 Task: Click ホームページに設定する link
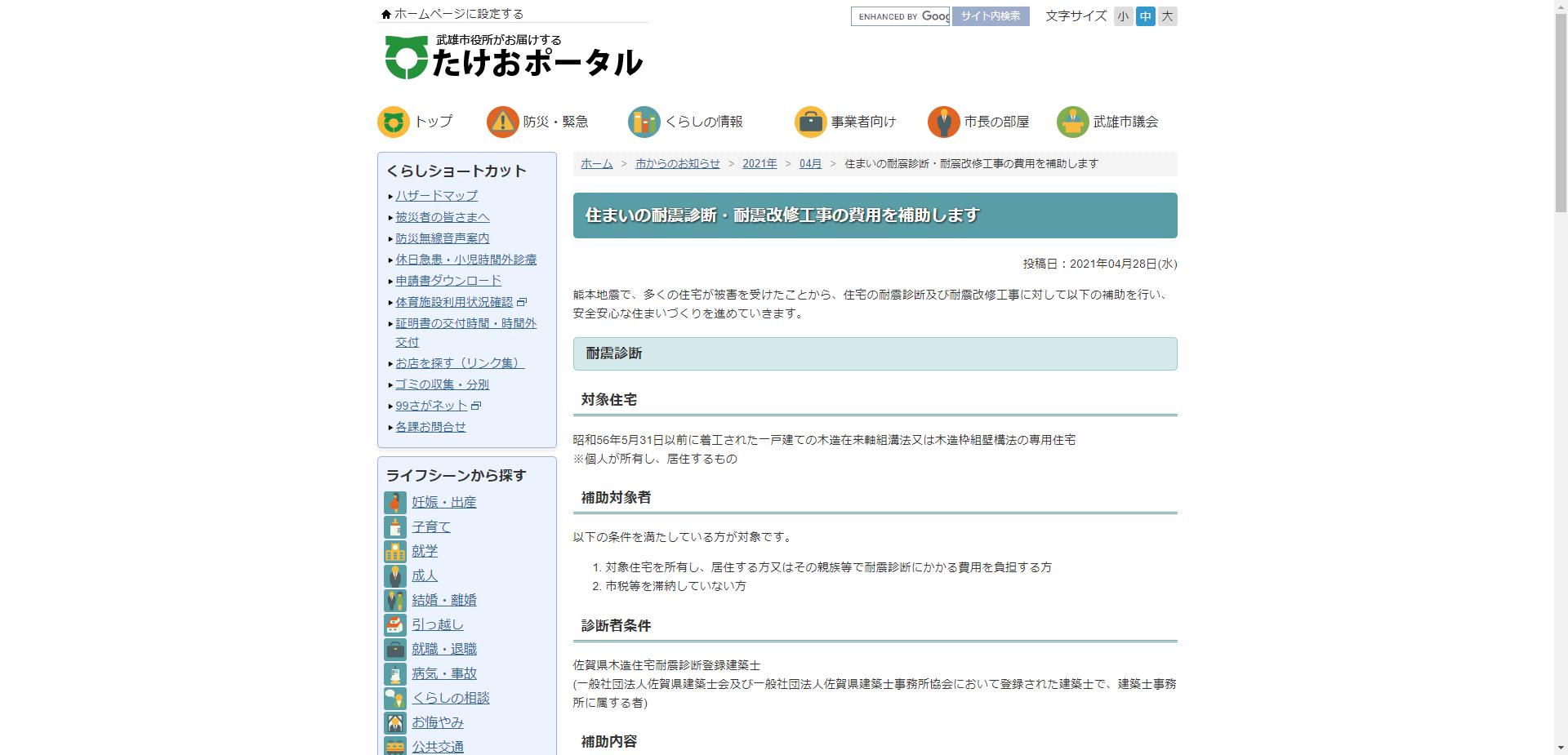click(458, 14)
